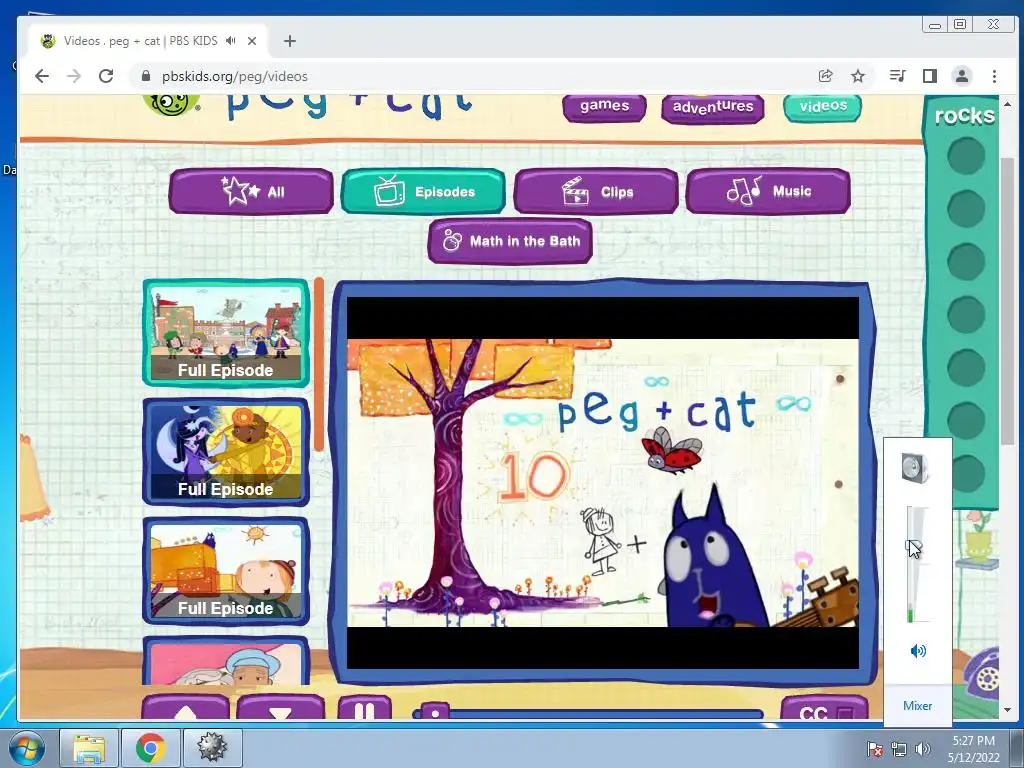This screenshot has height=768, width=1024.
Task: Mute the tab using speaker icon
Action: (230, 40)
